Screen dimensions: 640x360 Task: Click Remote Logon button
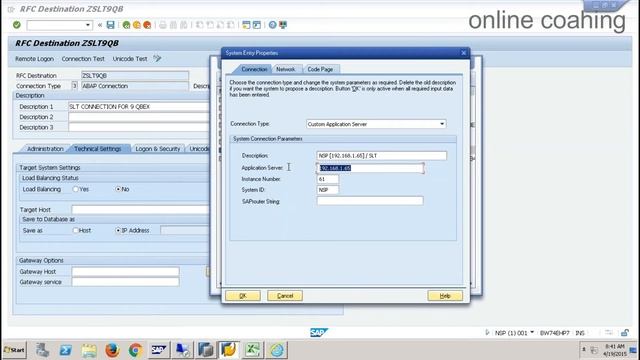(x=34, y=59)
